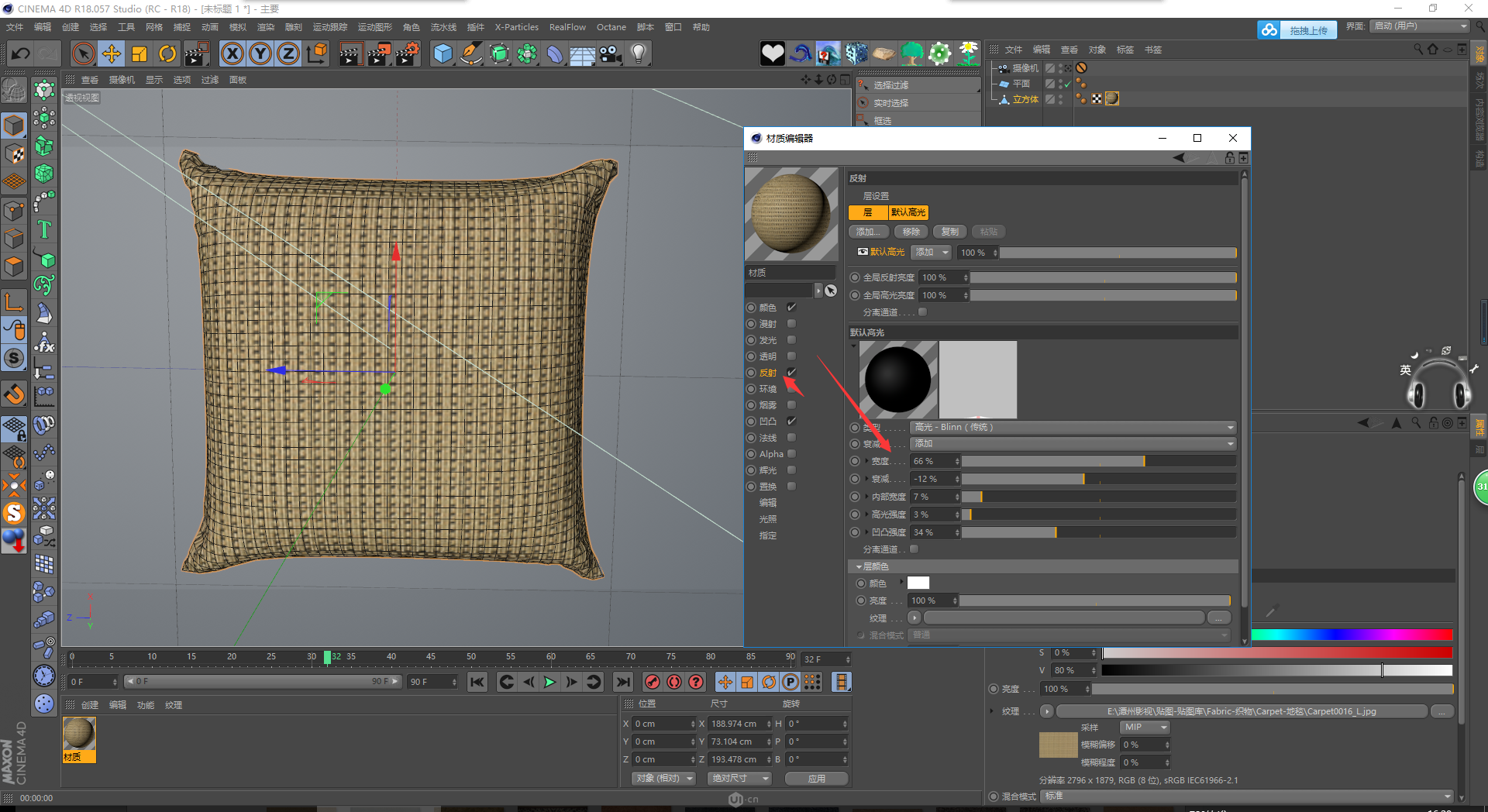Enable the 发光 luminance channel checkbox
1488x812 pixels.
tap(791, 340)
